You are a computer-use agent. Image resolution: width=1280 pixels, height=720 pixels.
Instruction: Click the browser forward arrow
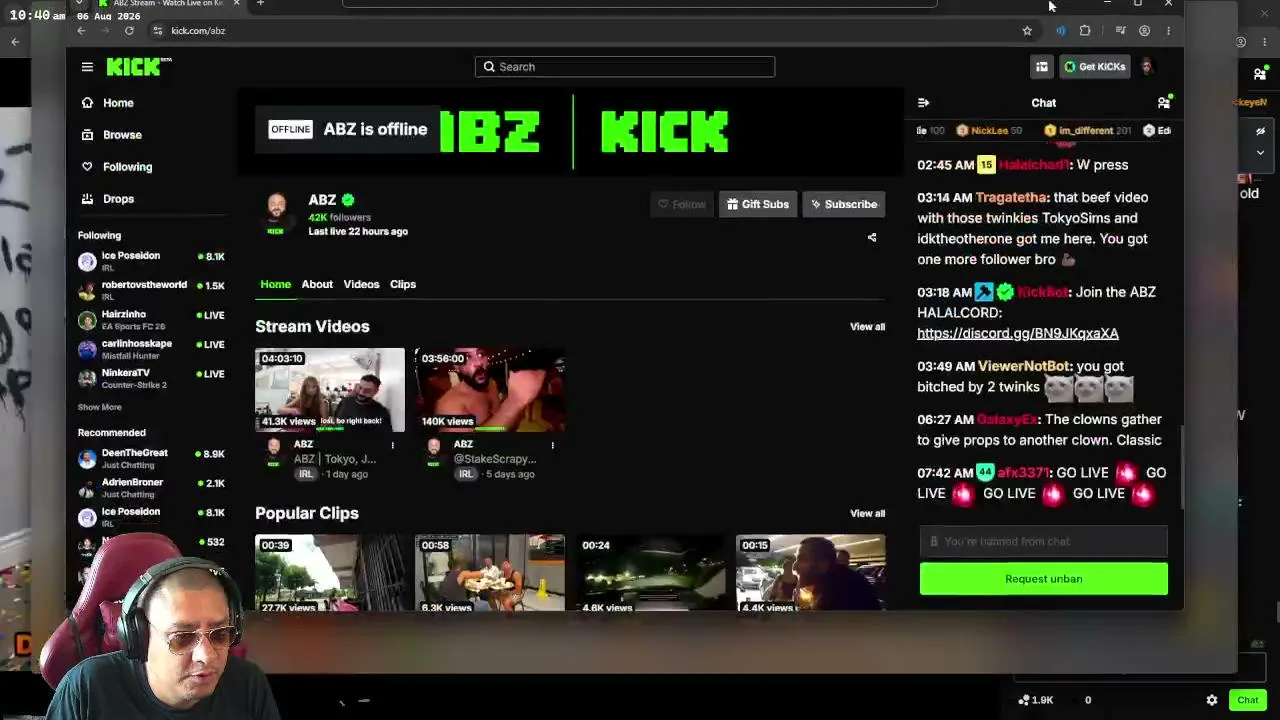(x=105, y=31)
